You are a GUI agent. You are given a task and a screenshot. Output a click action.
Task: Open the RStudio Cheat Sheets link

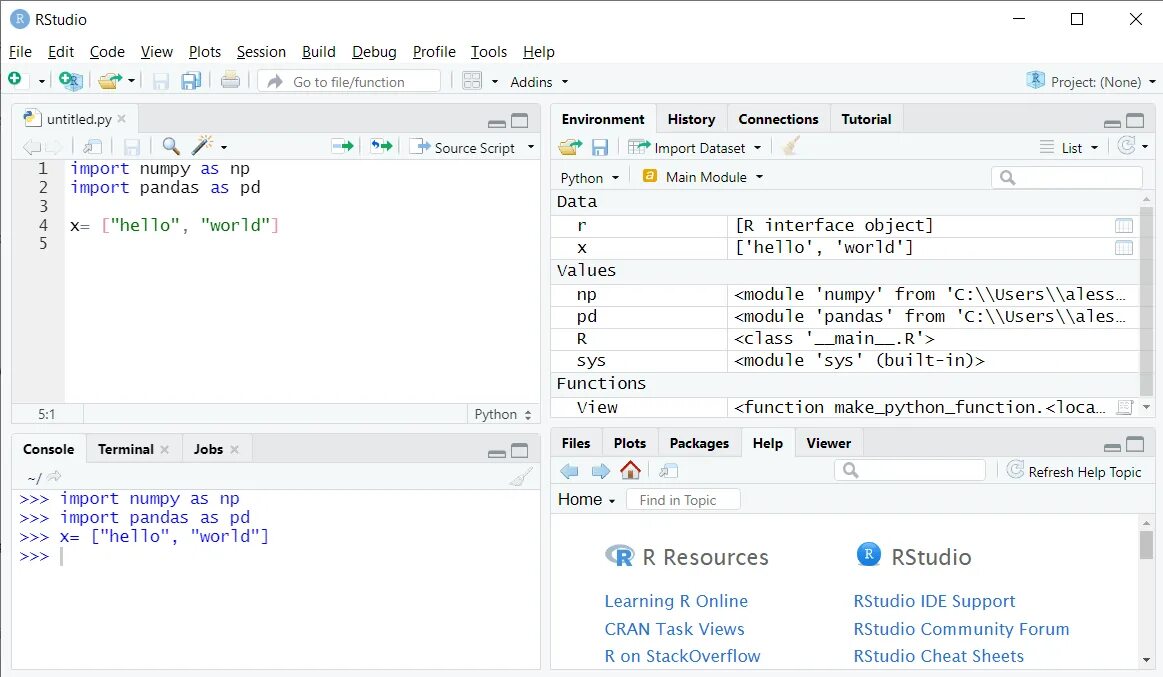[938, 656]
